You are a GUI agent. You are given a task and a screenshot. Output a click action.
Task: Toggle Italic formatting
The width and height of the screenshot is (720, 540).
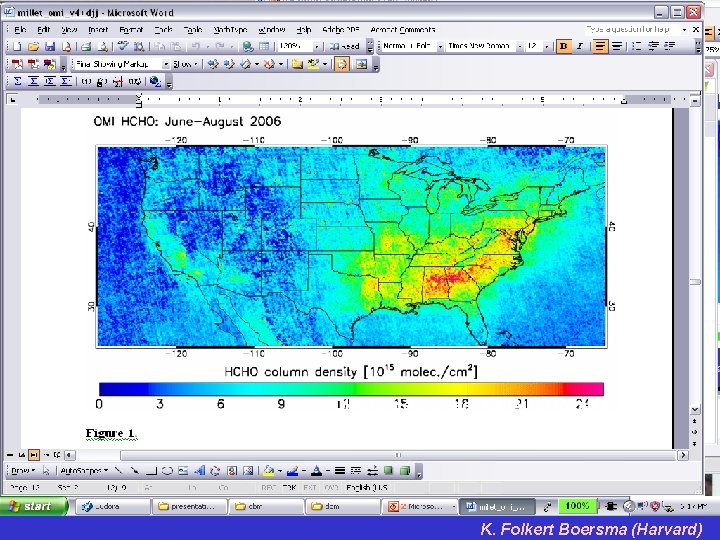point(580,46)
